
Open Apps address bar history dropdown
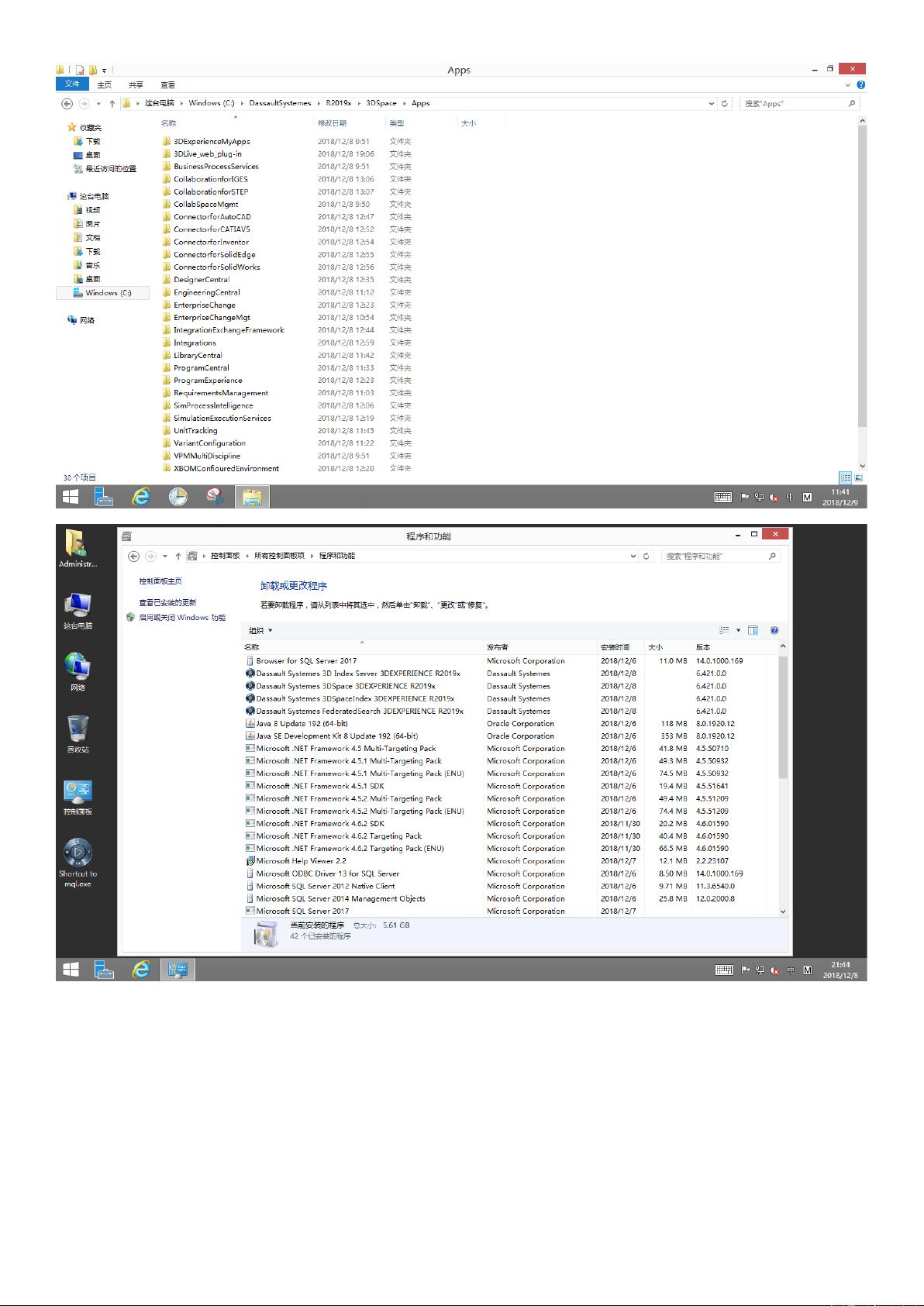712,103
